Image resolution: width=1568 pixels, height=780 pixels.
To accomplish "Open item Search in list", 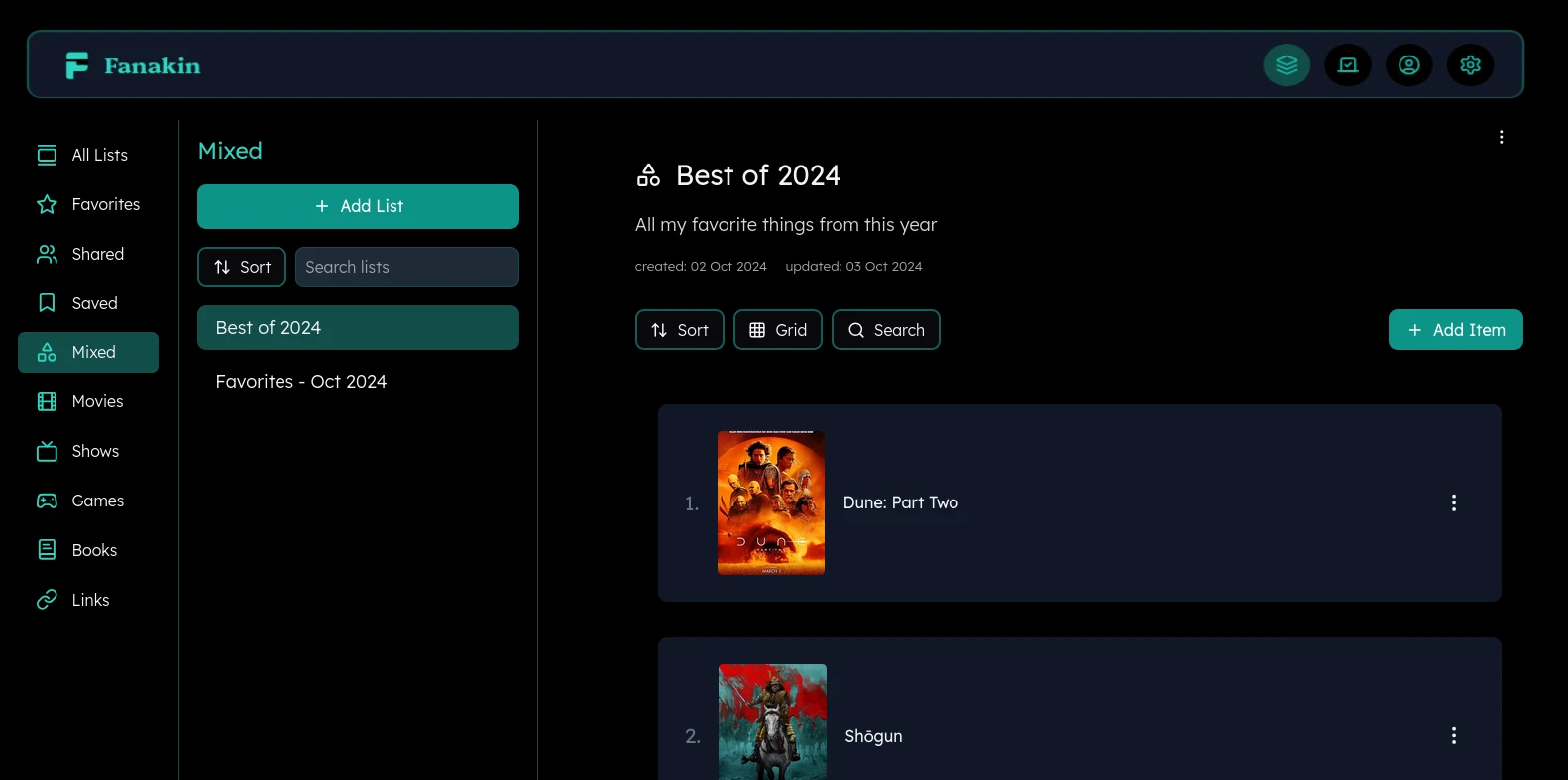I will coord(886,330).
